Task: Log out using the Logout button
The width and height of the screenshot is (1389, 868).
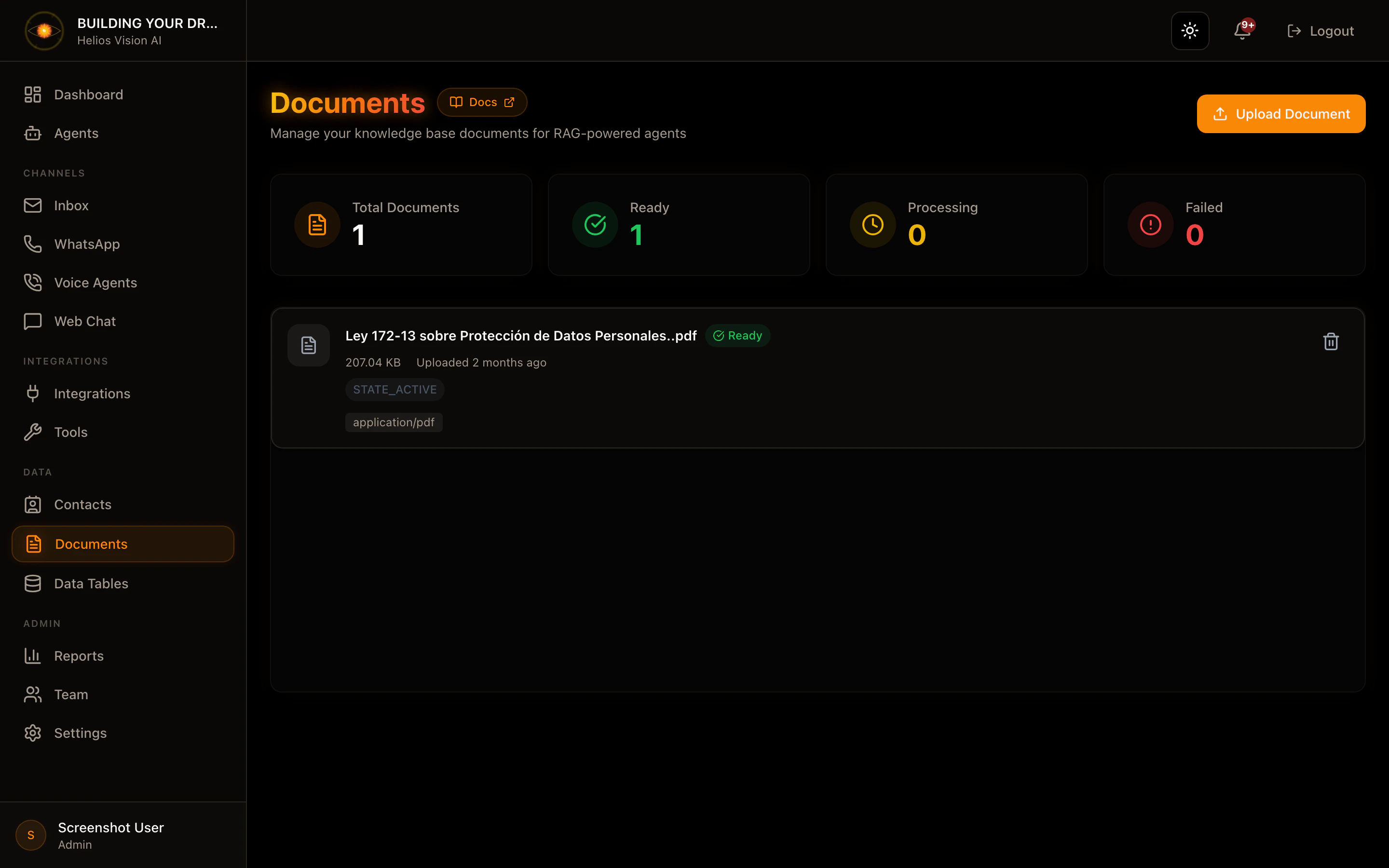Action: point(1320,30)
